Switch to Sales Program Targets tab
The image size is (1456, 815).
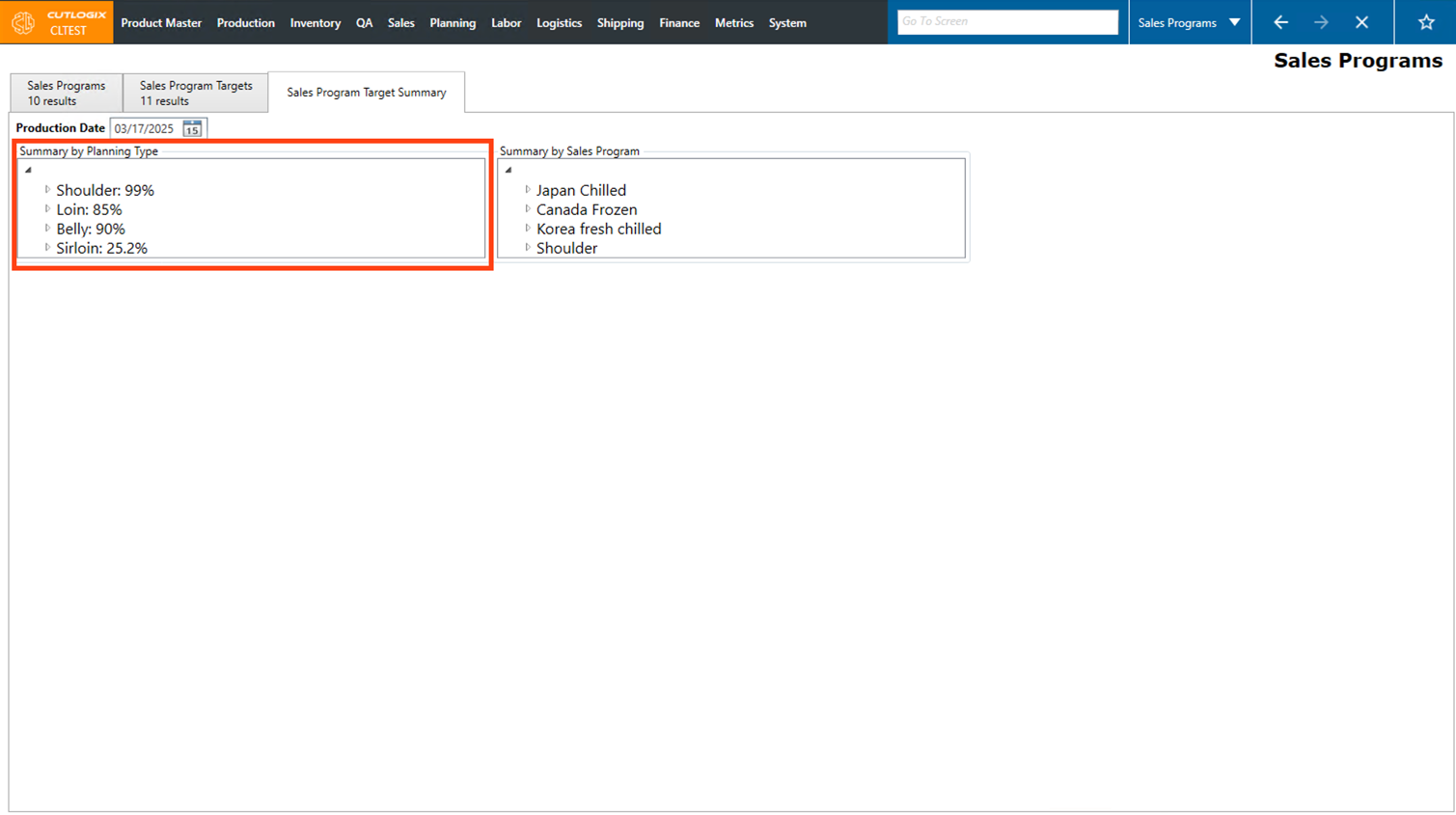[196, 93]
